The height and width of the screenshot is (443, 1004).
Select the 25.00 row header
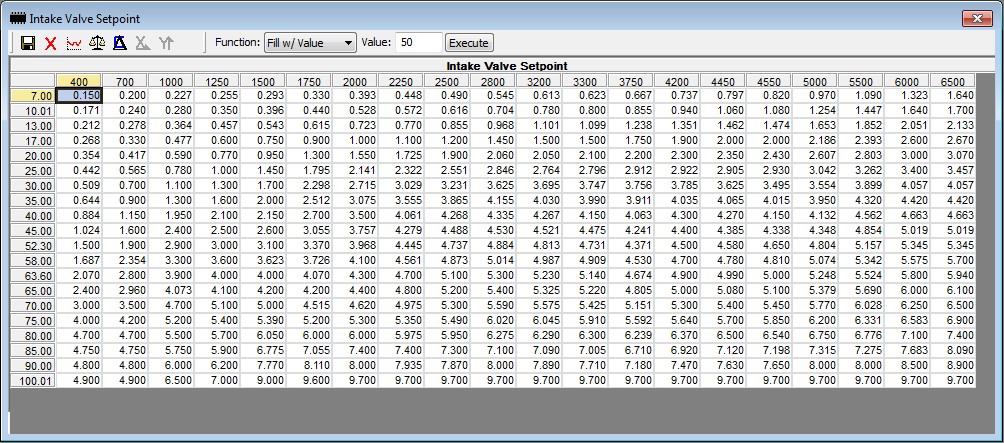coord(33,171)
